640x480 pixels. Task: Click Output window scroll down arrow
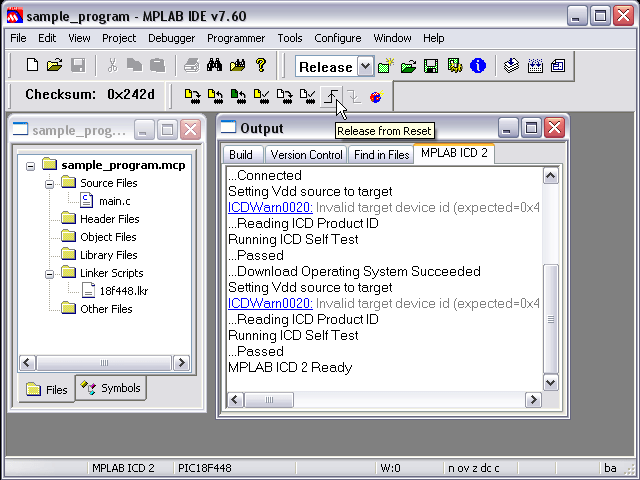[551, 382]
